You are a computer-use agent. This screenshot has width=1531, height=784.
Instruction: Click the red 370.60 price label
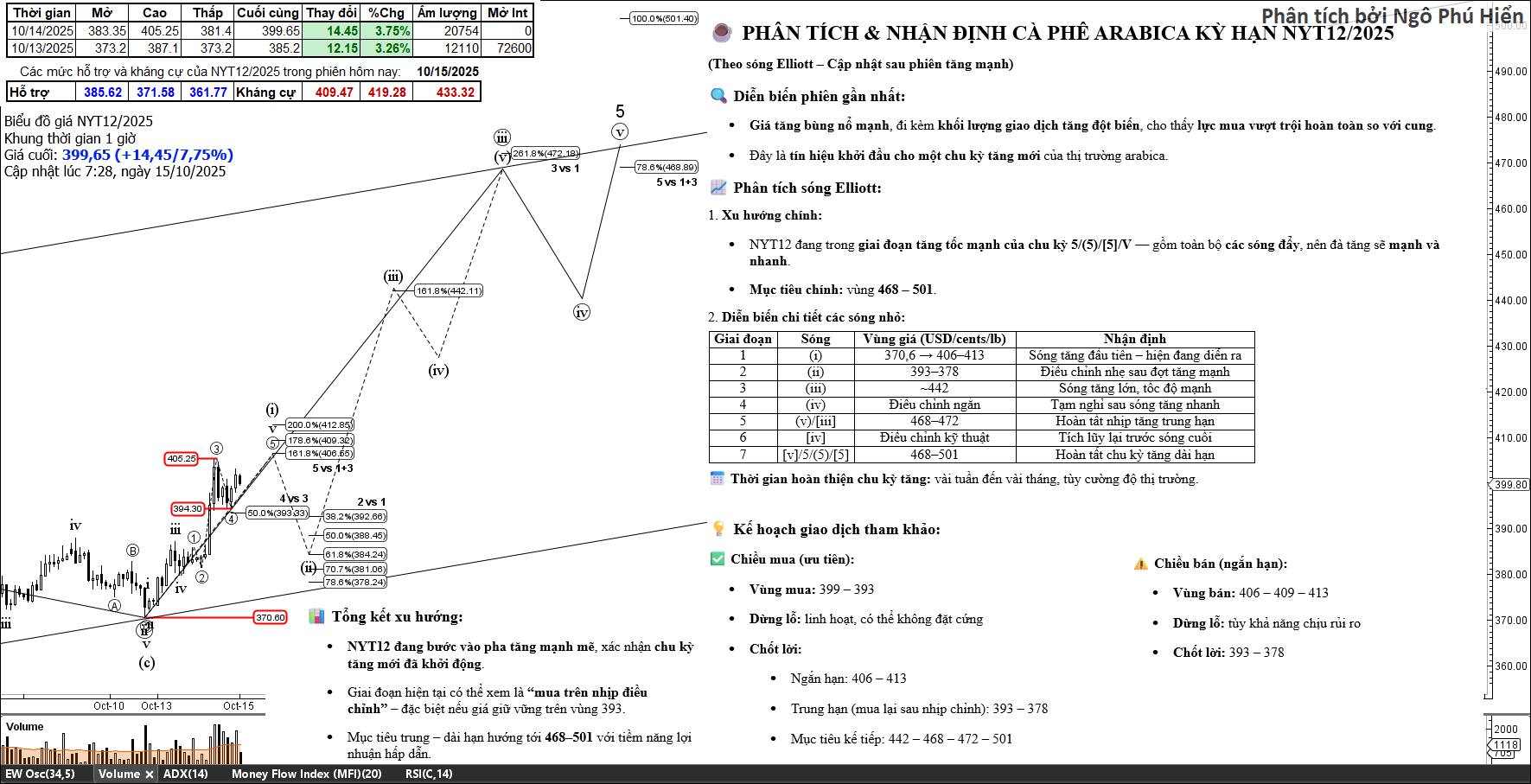[x=270, y=617]
